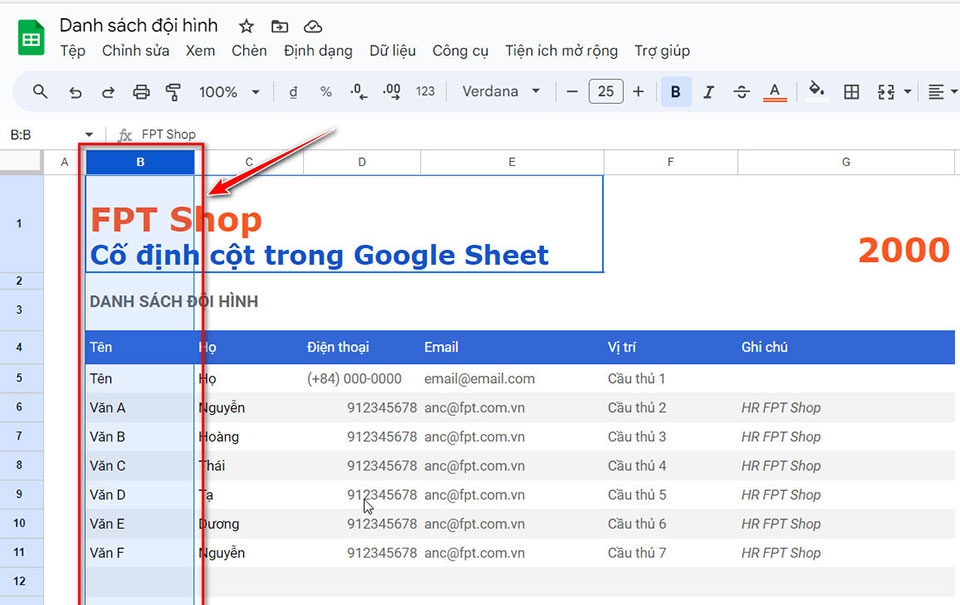Open the Chèn menu

249,51
